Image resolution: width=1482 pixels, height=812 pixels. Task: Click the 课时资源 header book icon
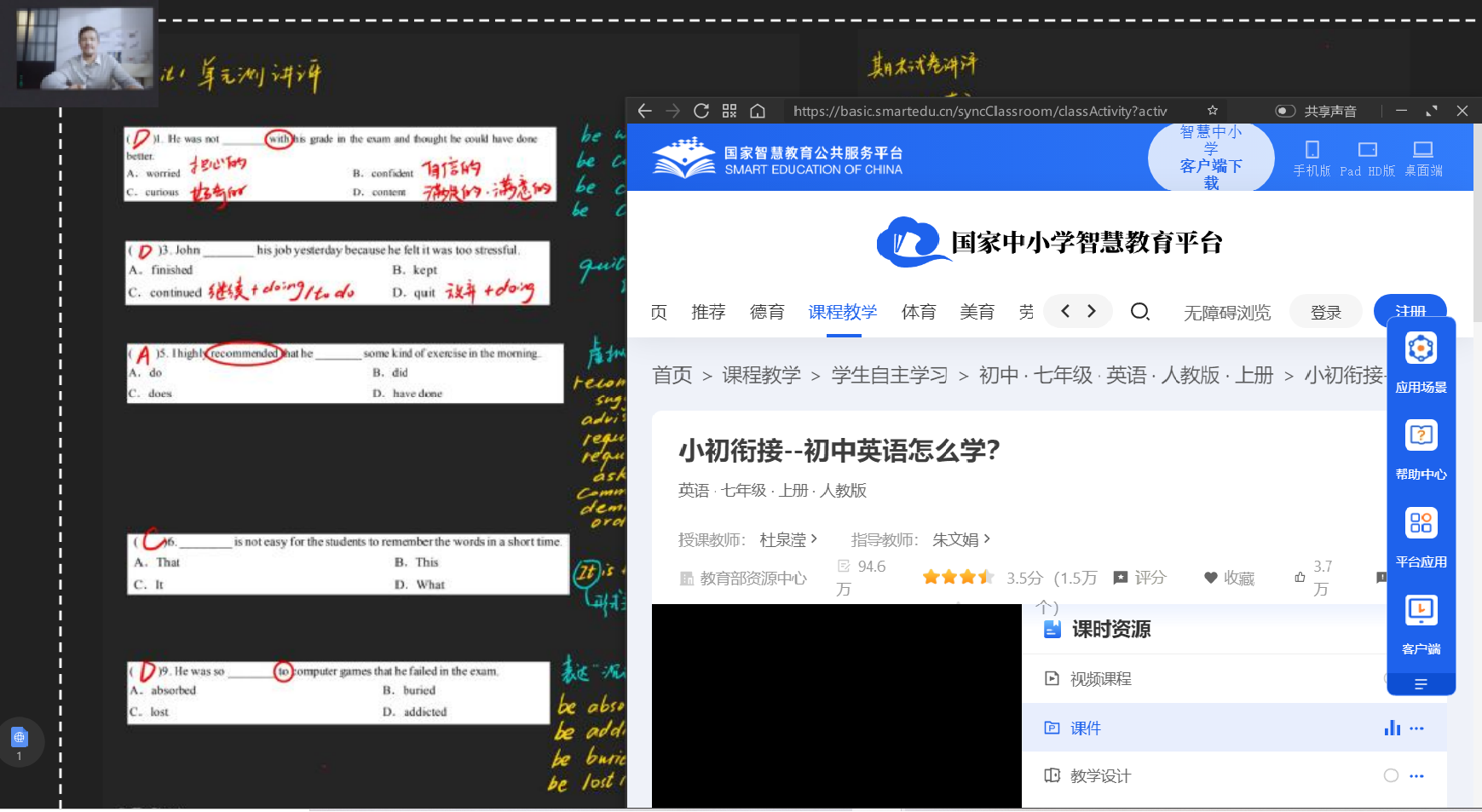click(x=1052, y=629)
